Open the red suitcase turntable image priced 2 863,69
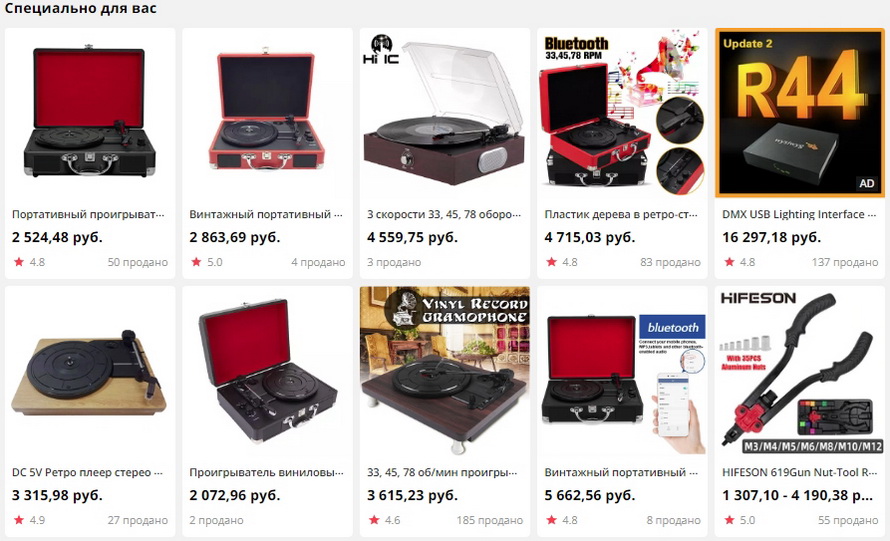The image size is (890, 541). 267,113
